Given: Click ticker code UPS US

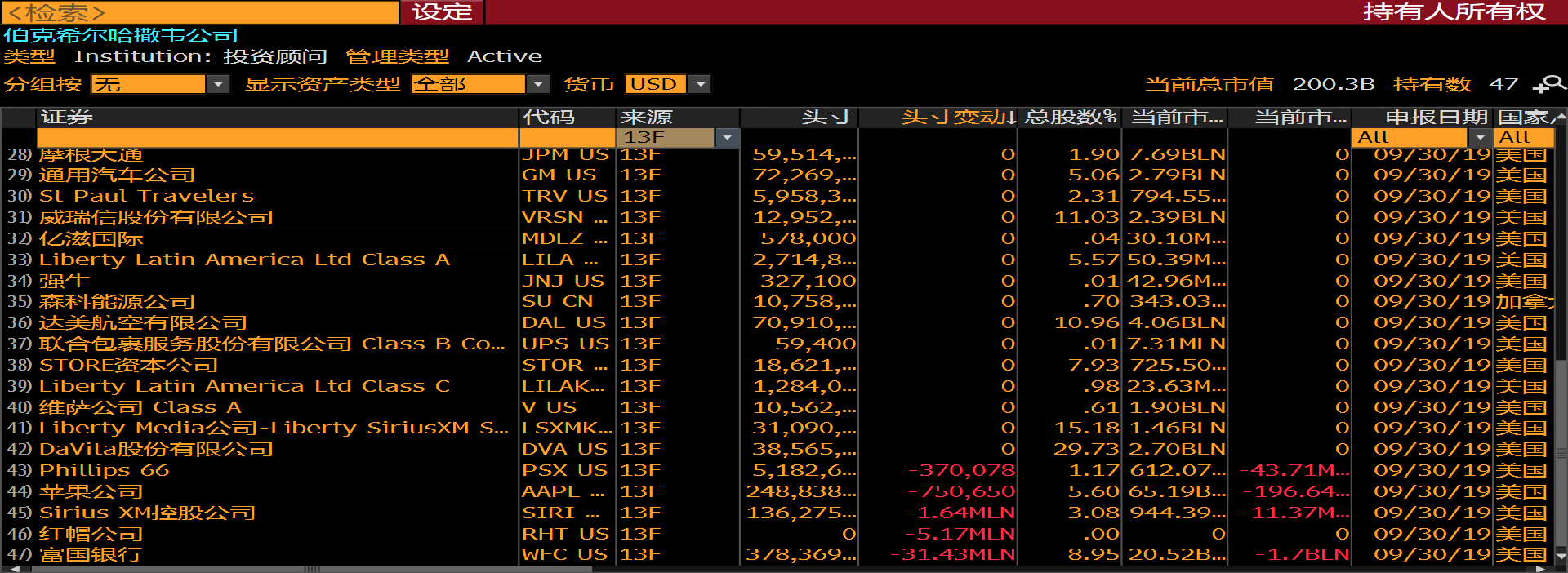Looking at the screenshot, I should pos(566,344).
